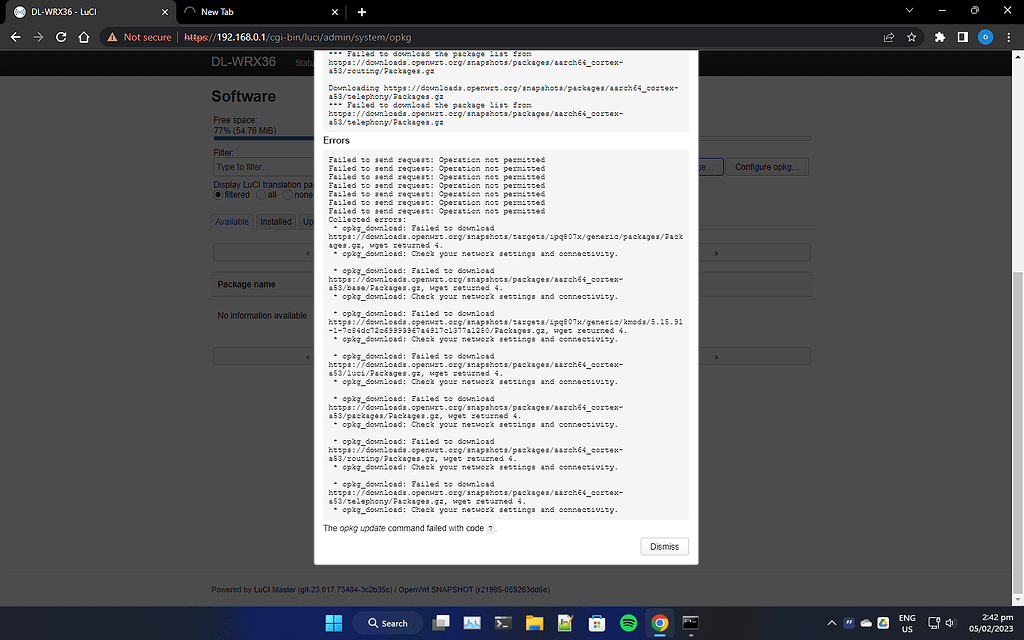Expand hidden system tray icons chevron
The height and width of the screenshot is (640, 1024).
(831, 622)
